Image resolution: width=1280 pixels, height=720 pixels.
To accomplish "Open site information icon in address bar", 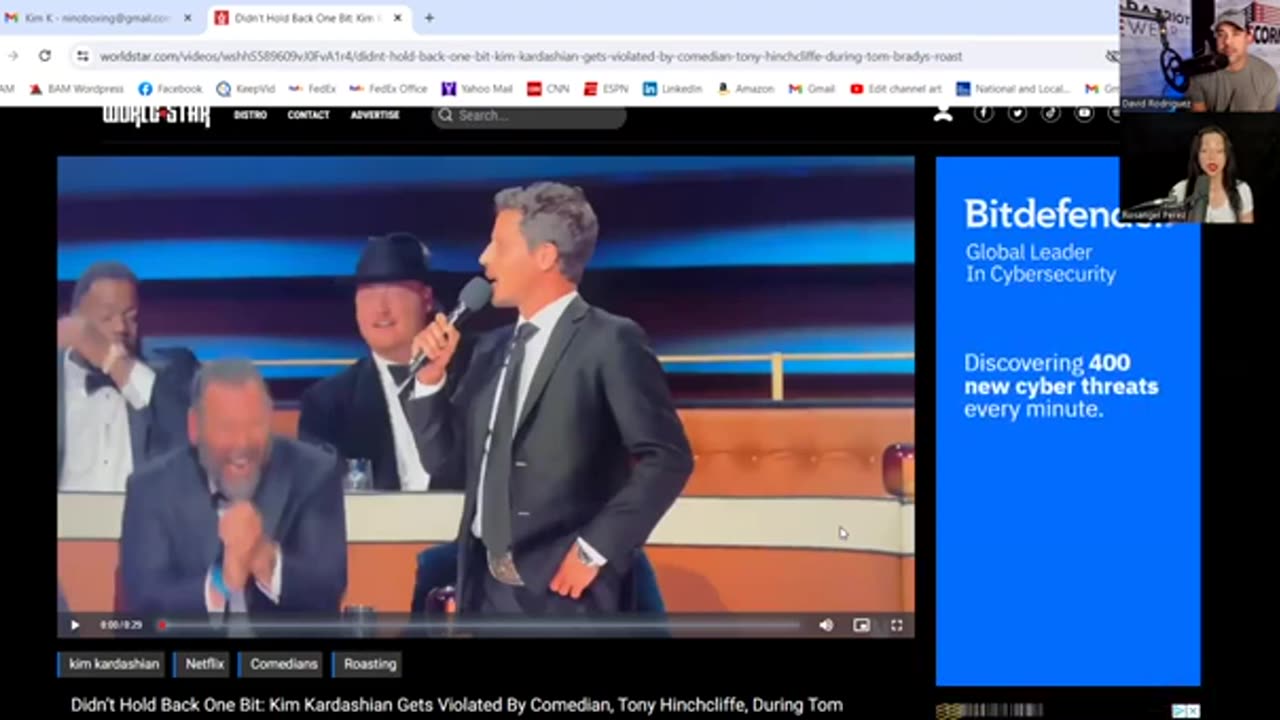I will 82,56.
